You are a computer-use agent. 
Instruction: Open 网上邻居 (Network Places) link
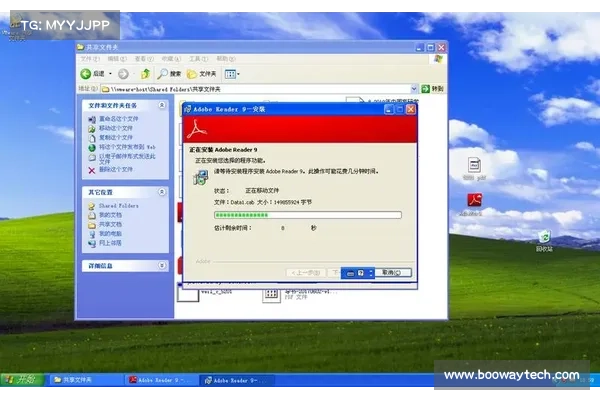tap(105, 243)
